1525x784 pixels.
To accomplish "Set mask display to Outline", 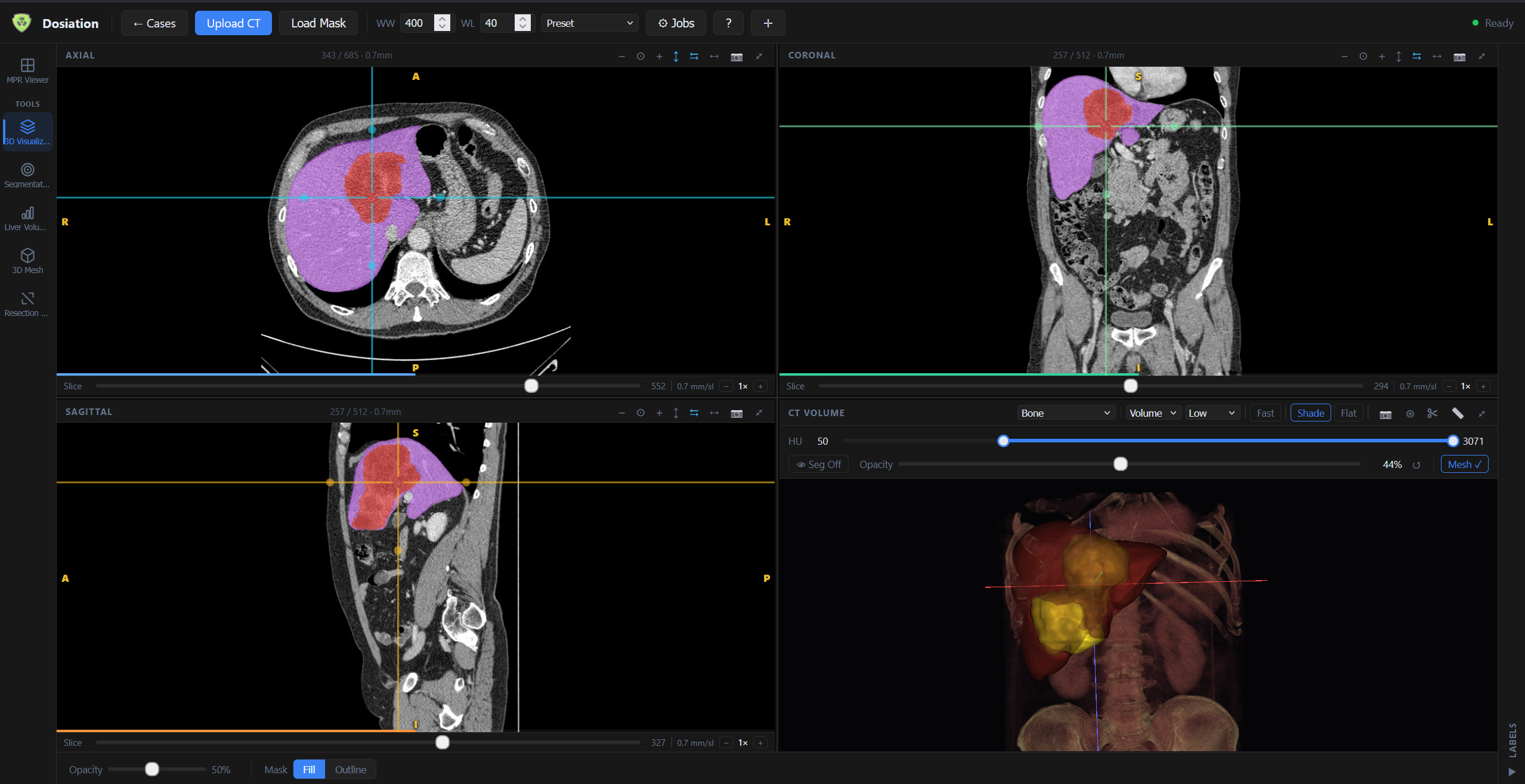I will point(351,770).
